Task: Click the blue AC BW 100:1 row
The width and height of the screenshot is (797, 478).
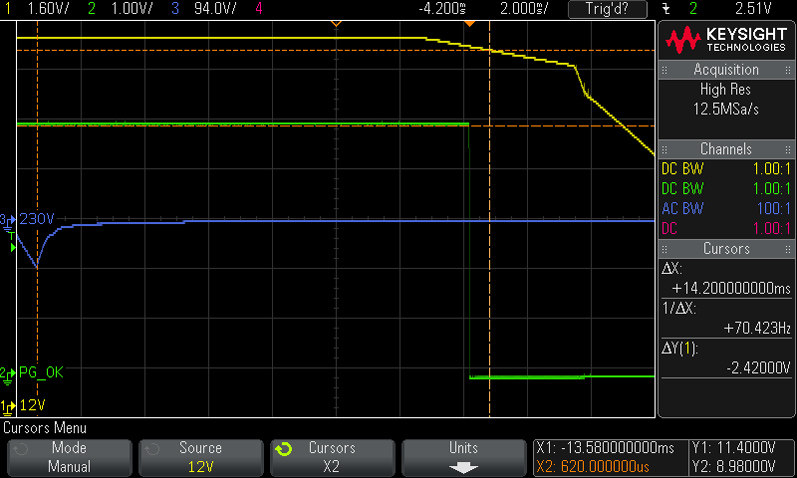Action: 726,208
